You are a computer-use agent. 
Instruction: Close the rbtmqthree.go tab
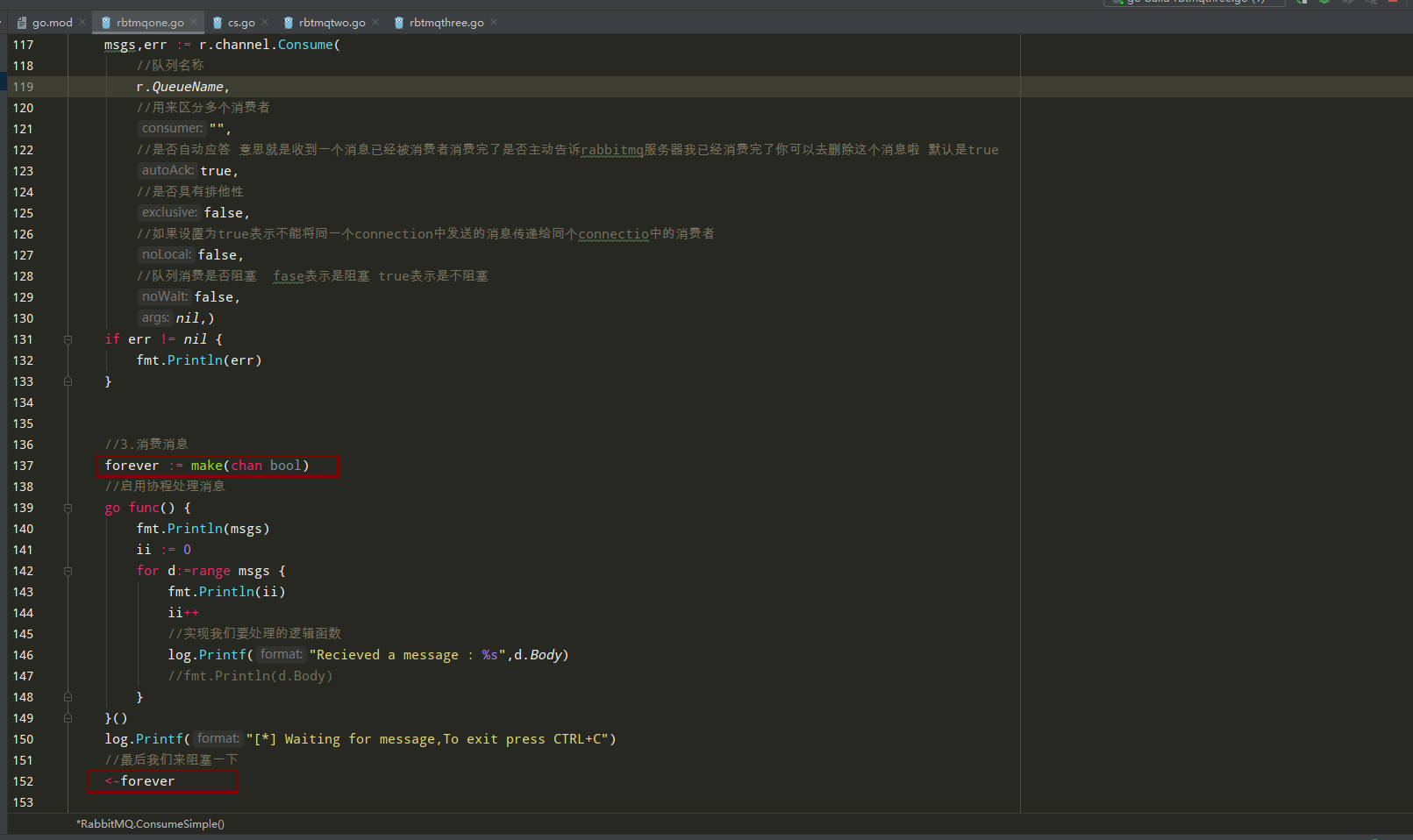click(x=494, y=22)
